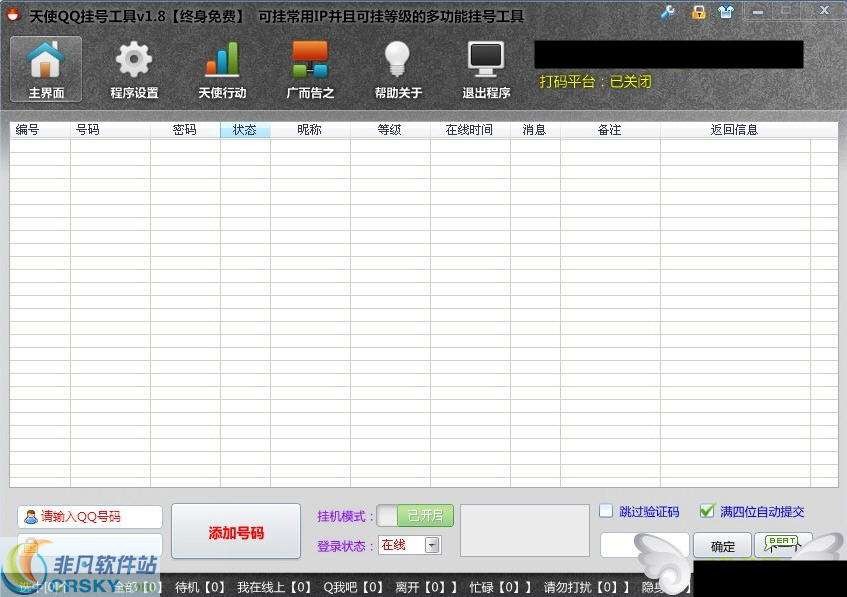Click the 消息 column header
This screenshot has height=597, width=847.
click(x=535, y=130)
